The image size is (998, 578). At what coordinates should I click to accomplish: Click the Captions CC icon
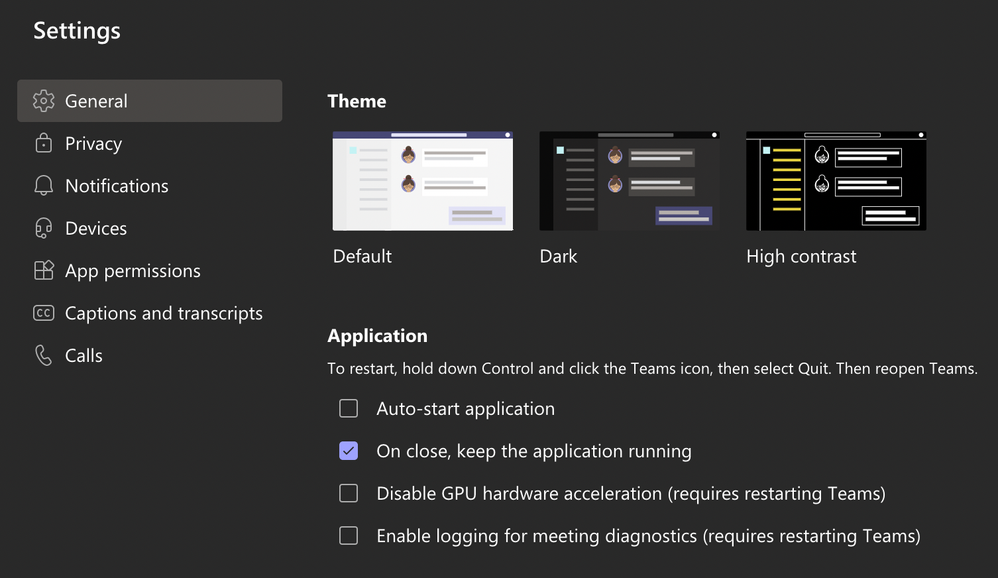(x=43, y=313)
